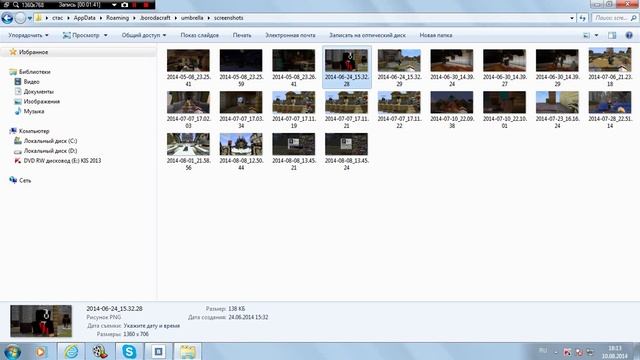
Task: Open recent locations dropdown beside navigation arrows
Action: 29,18
